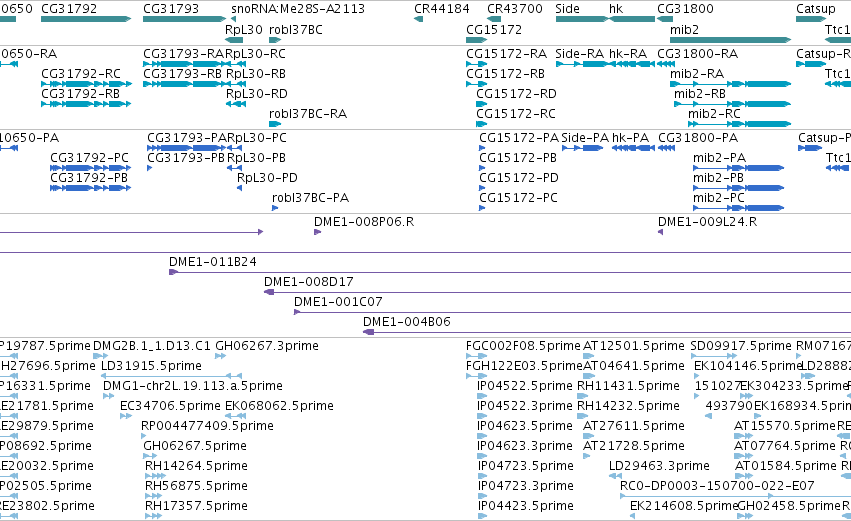This screenshot has width=851, height=521.
Task: Select the DME1-004B06 BAC label
Action: (x=407, y=322)
